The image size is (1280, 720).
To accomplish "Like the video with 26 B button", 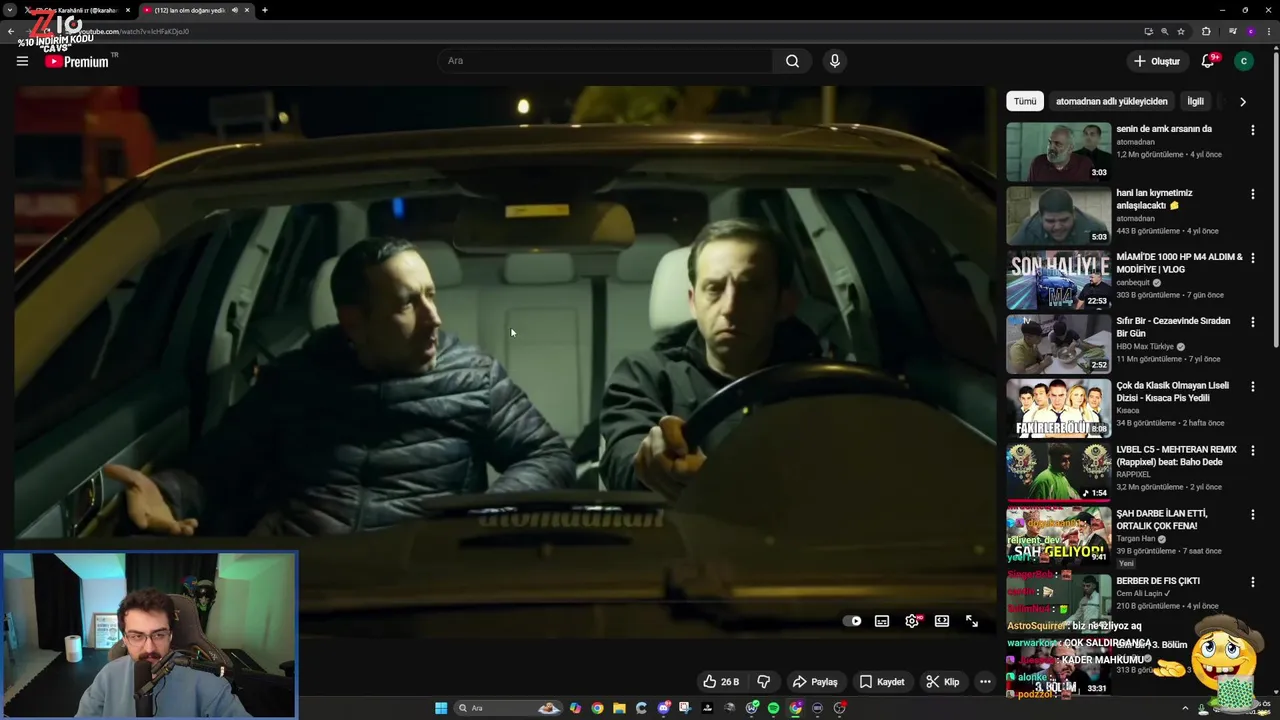I will (721, 682).
